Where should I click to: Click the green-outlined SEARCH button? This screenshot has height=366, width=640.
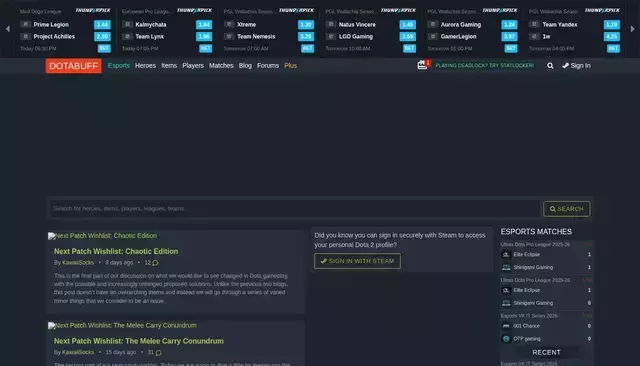pyautogui.click(x=567, y=209)
